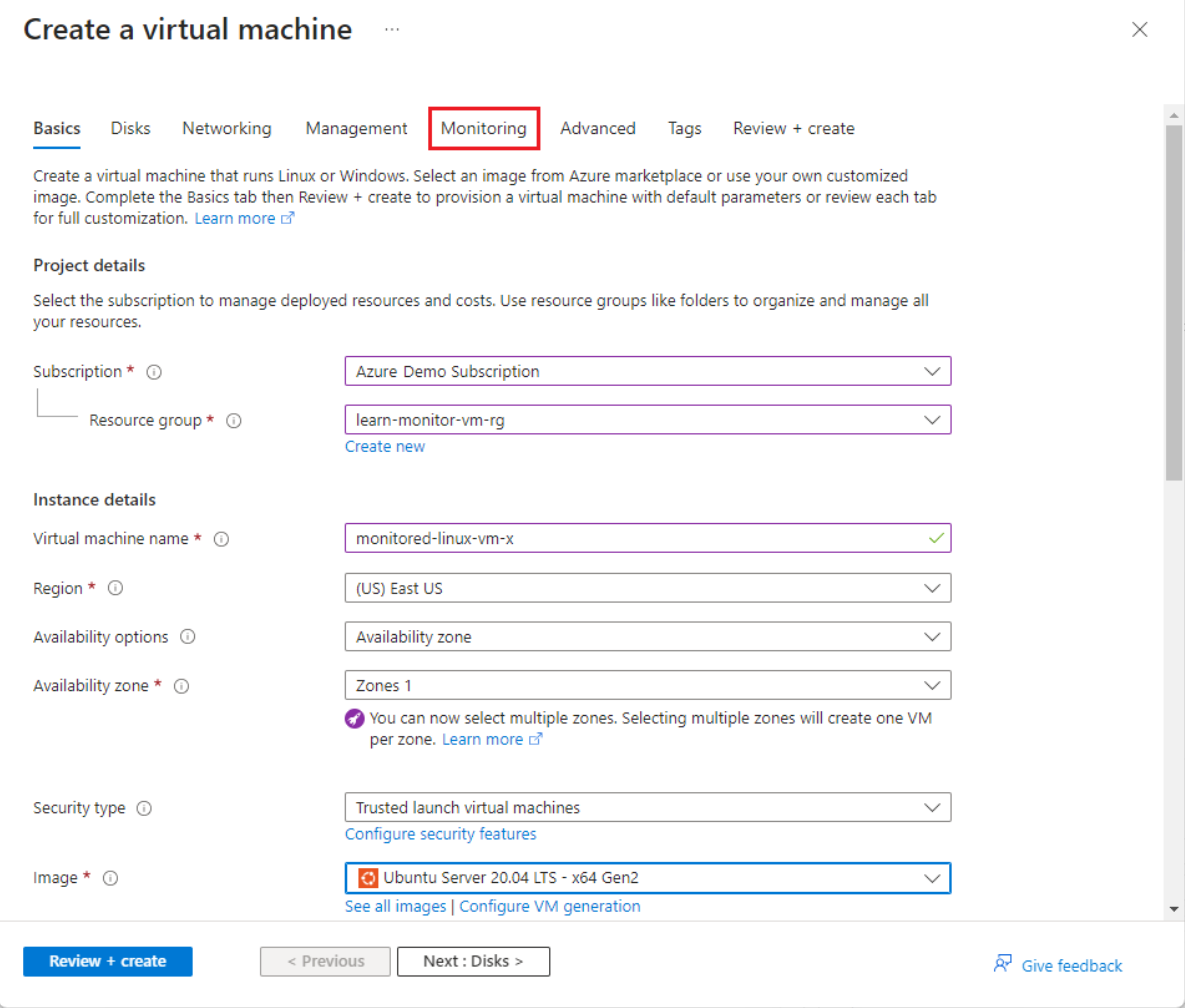Open the Zones 1 availability zone dropdown

point(934,685)
